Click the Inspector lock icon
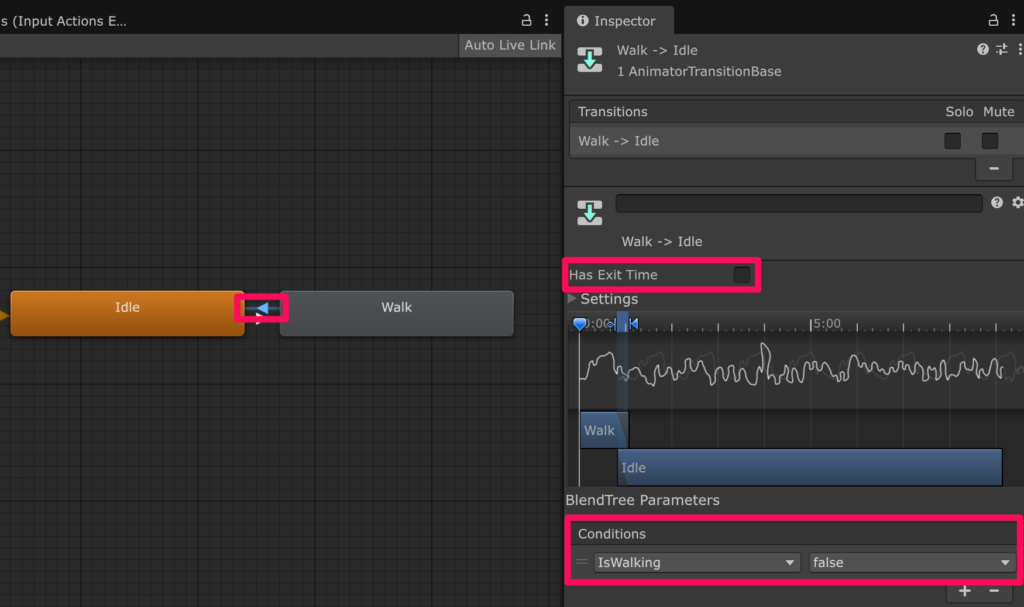The image size is (1024, 607). click(x=993, y=20)
